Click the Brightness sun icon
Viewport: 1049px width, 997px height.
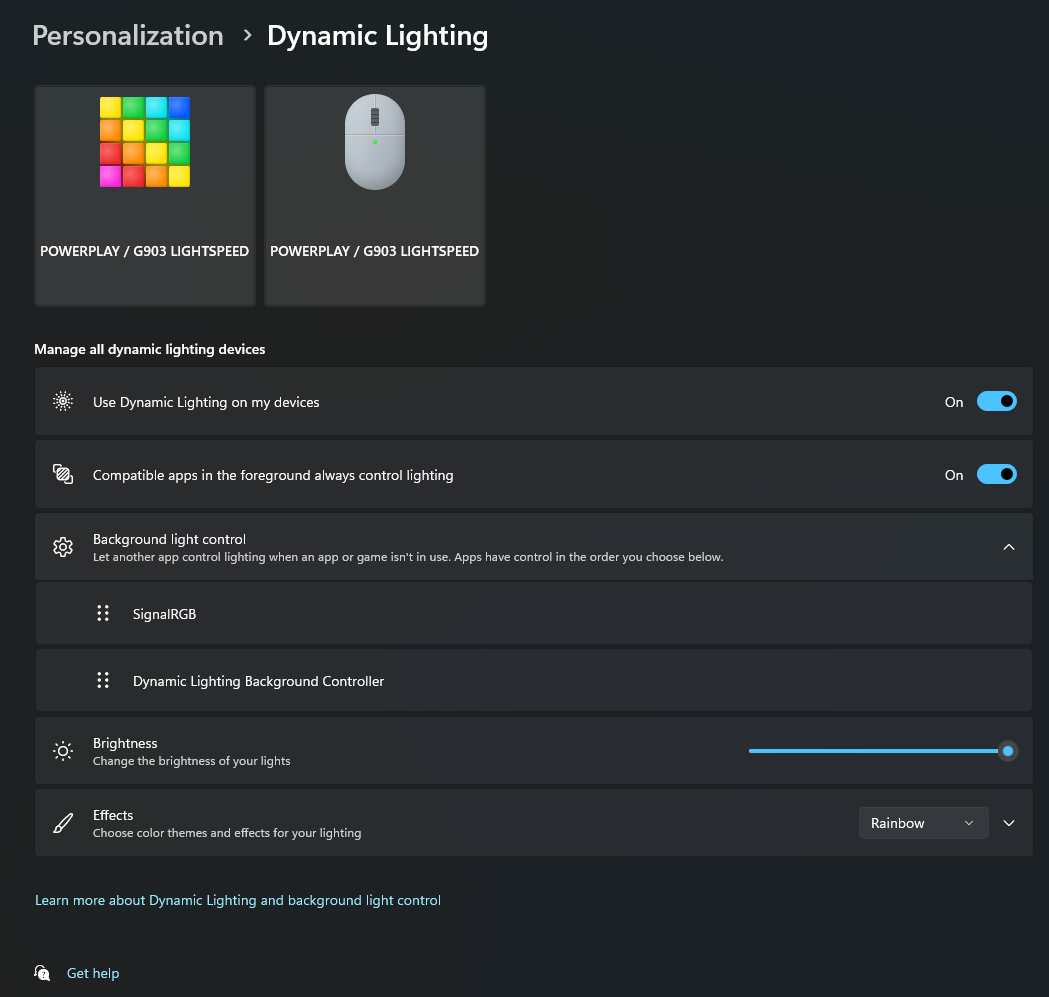(x=63, y=751)
